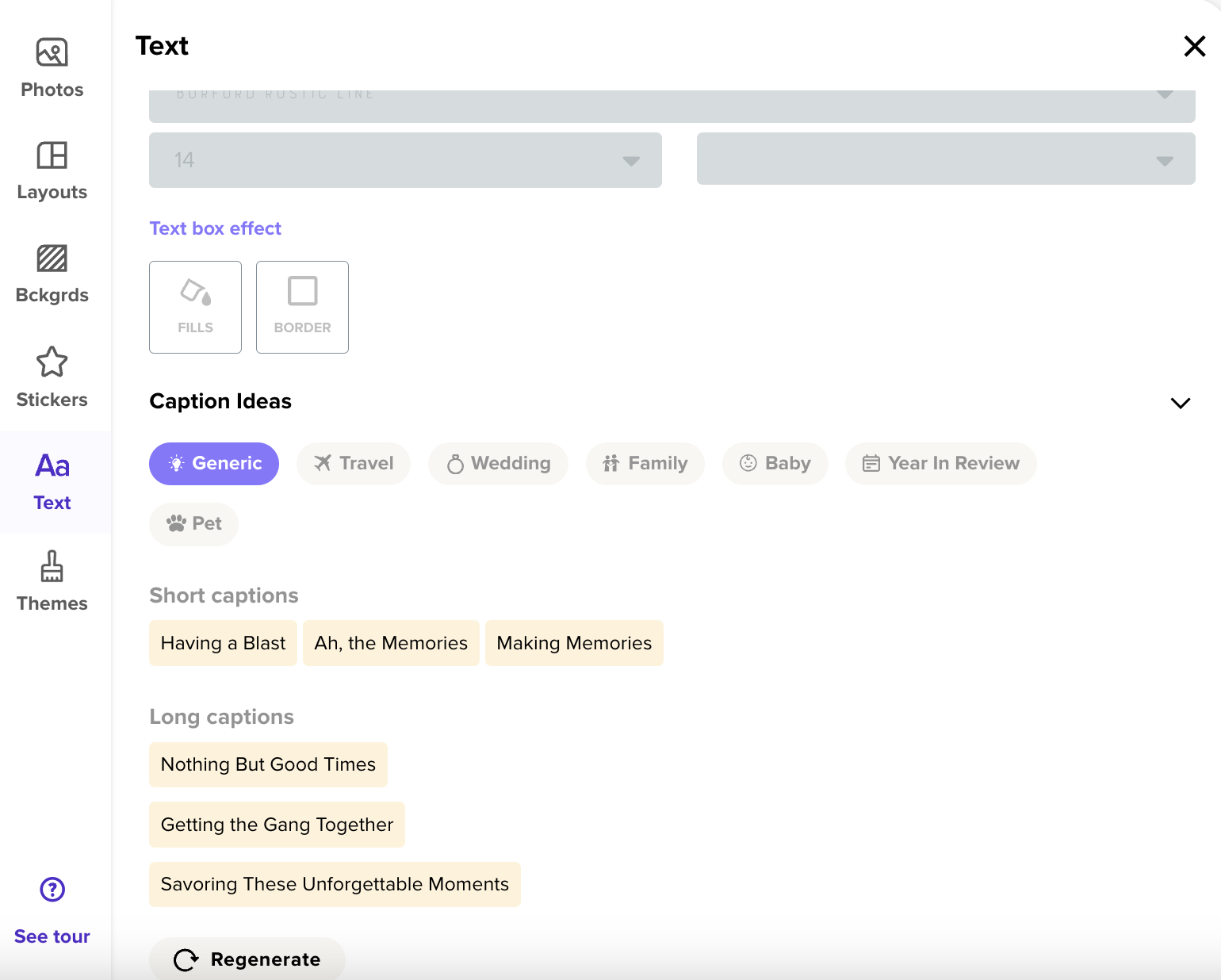Viewport: 1221px width, 980px height.
Task: Choose the Fills paint bucket effect
Action: click(x=195, y=307)
